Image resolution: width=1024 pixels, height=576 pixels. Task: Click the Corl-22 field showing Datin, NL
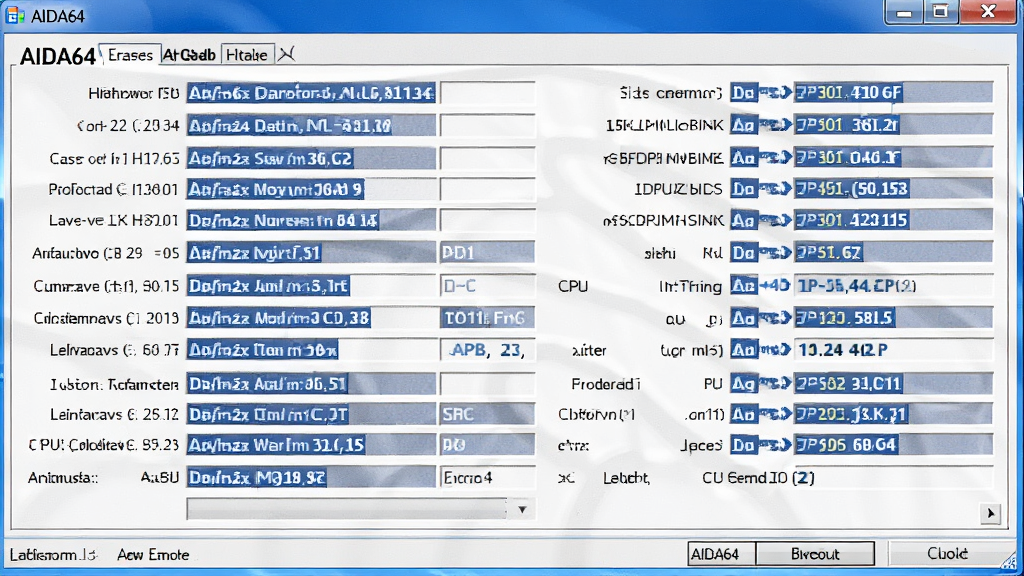pos(311,125)
